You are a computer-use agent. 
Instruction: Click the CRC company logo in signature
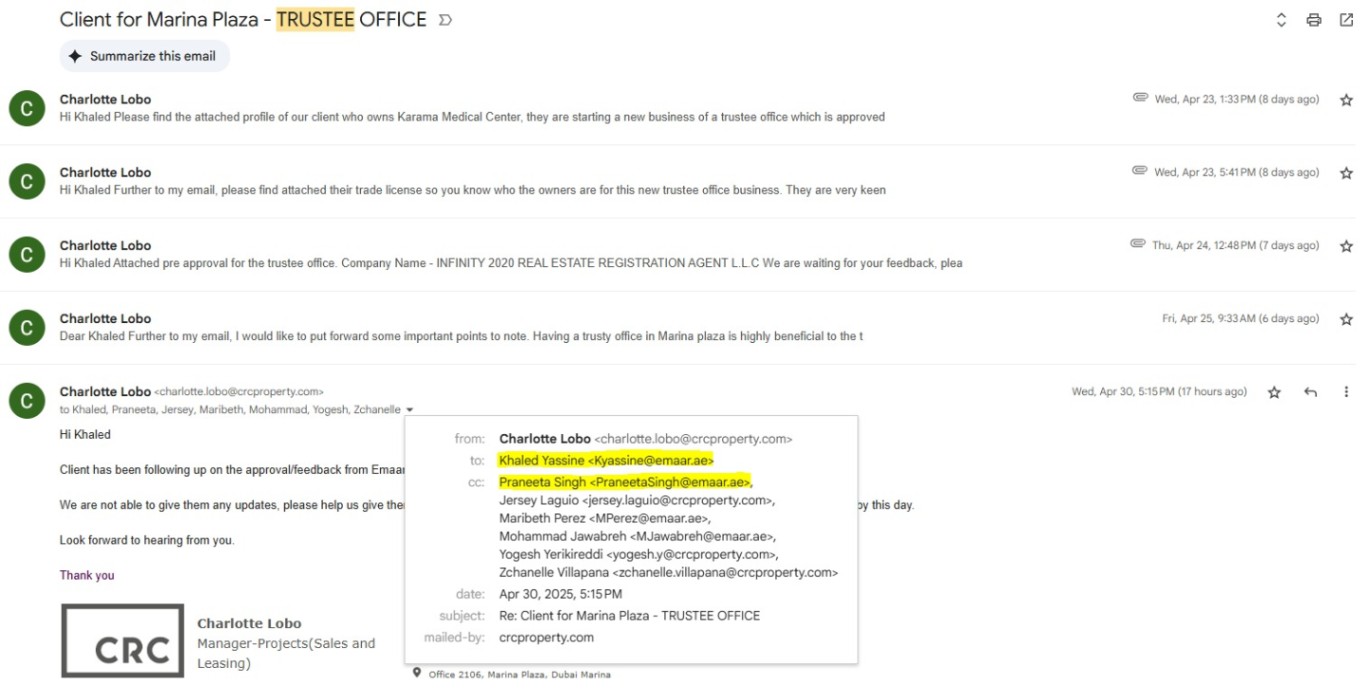coord(122,641)
